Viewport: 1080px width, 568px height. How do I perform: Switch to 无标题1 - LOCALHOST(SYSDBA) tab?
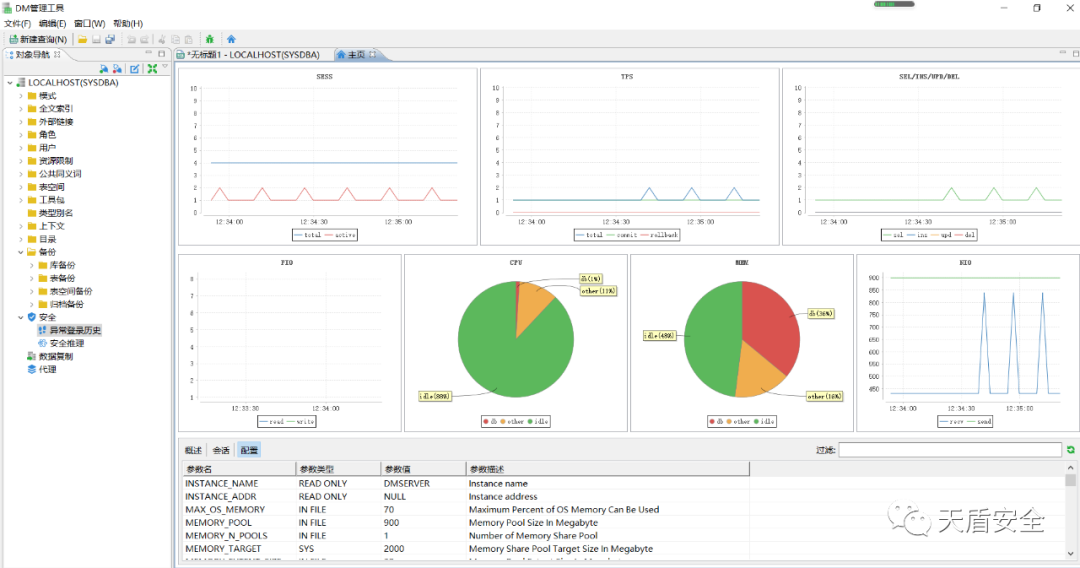(252, 54)
